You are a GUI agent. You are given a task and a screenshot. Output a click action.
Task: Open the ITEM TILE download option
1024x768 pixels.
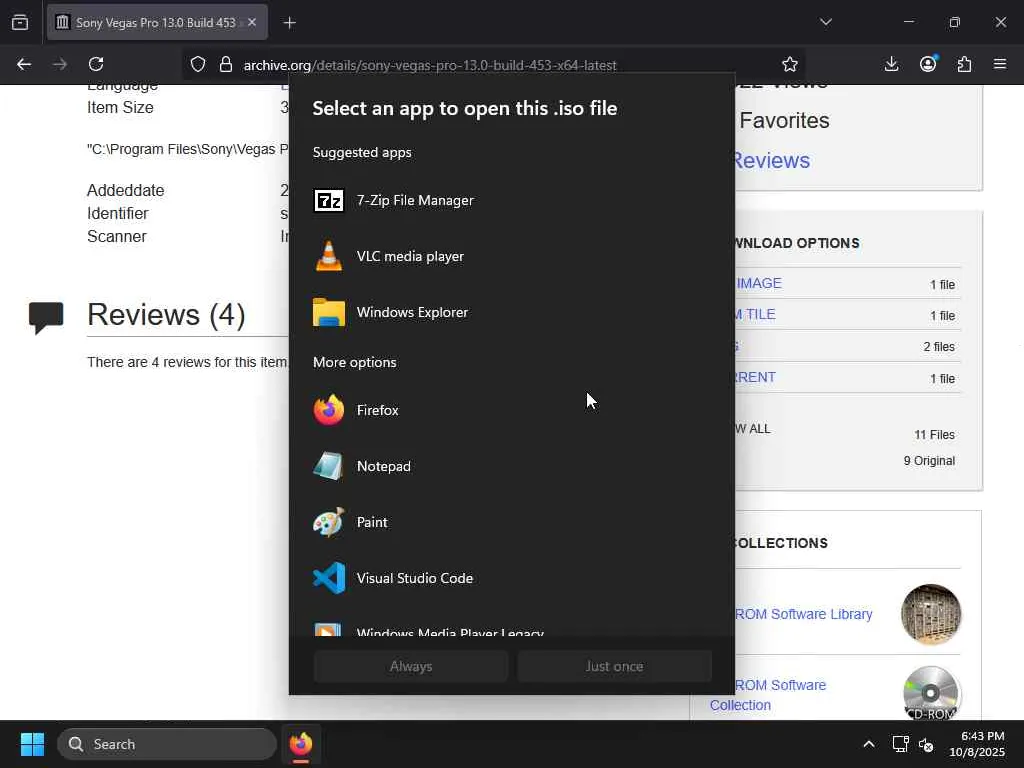756,314
